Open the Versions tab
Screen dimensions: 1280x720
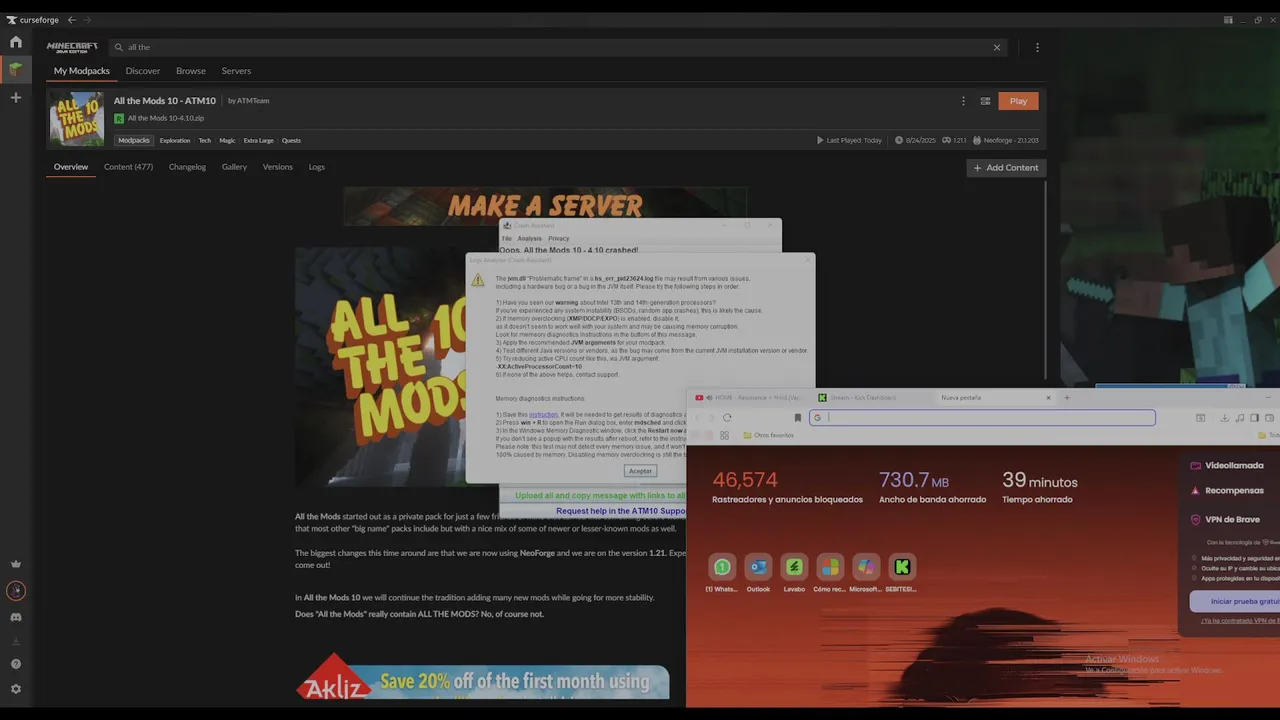tap(278, 167)
